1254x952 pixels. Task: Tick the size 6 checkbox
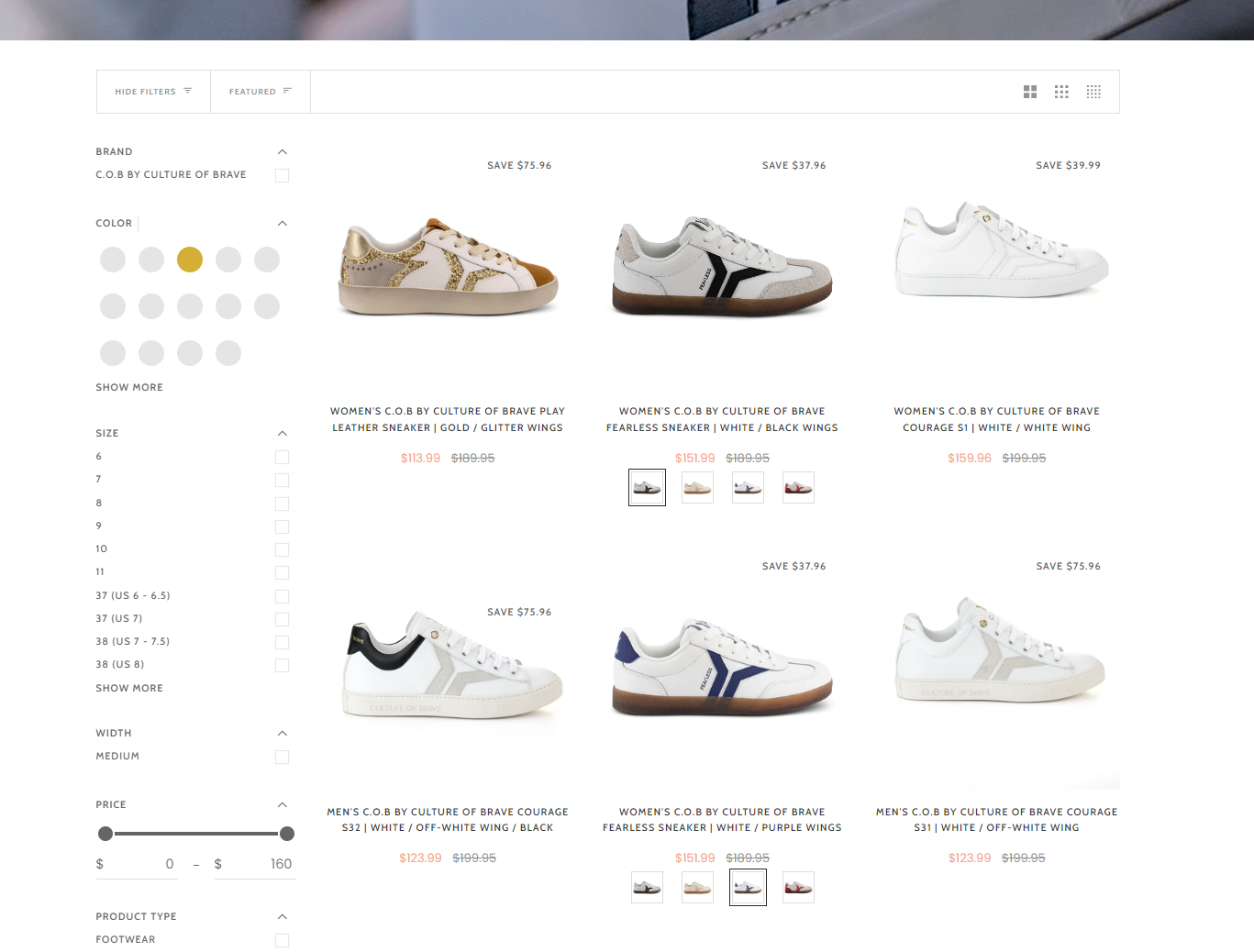click(283, 458)
